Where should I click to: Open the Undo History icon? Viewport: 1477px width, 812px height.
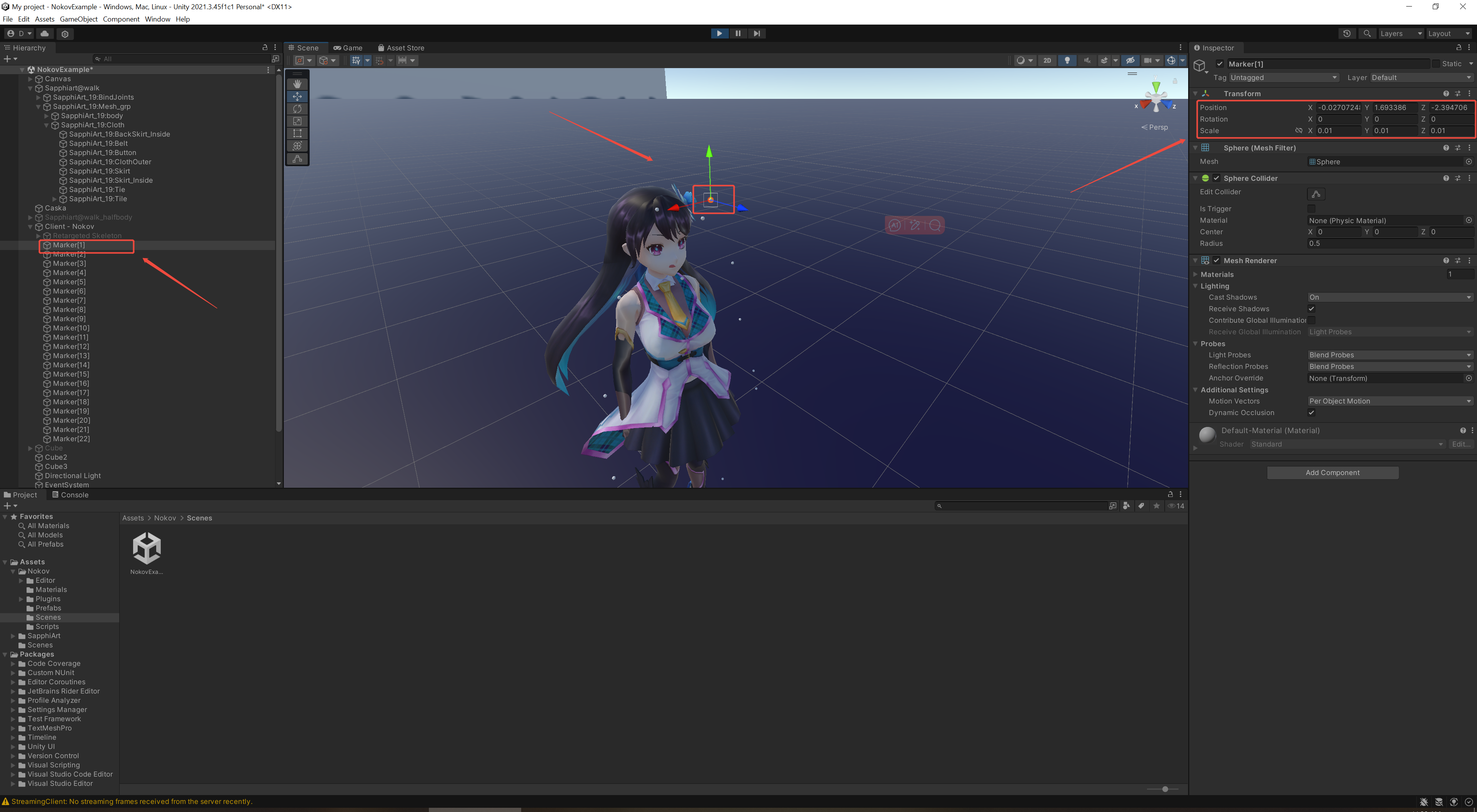[1347, 34]
